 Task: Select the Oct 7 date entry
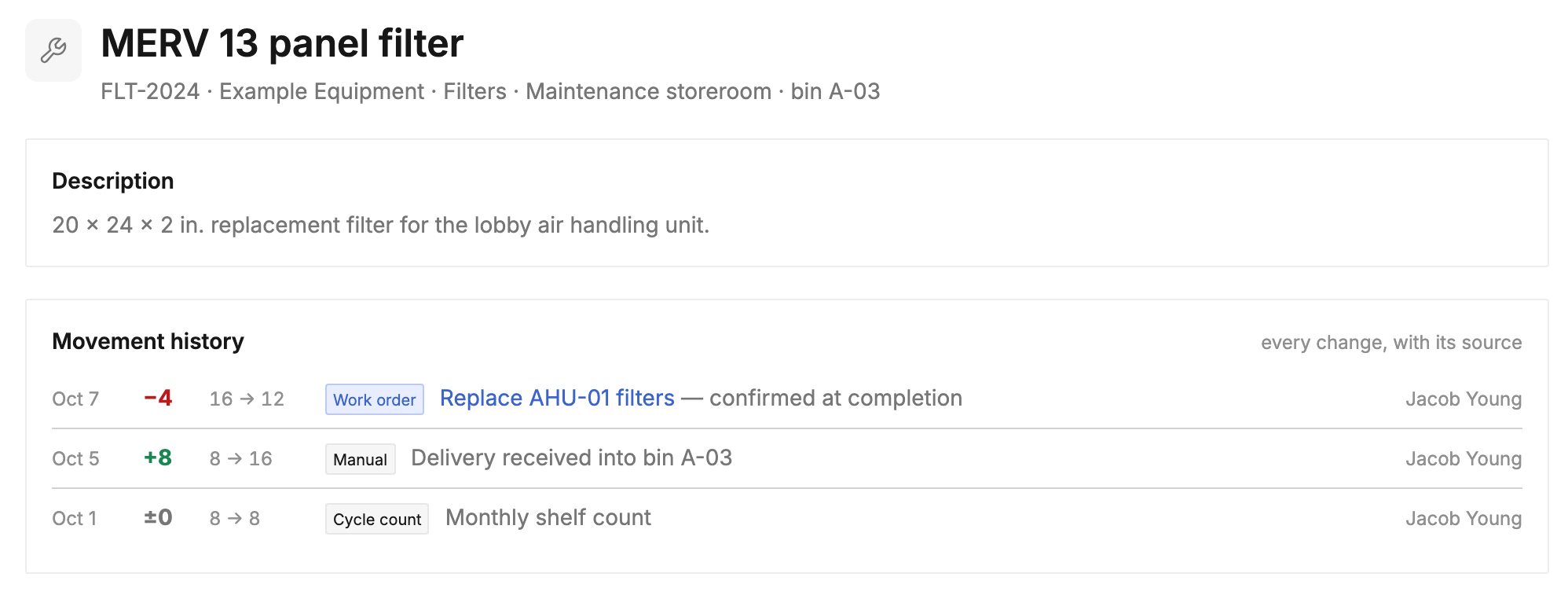pyautogui.click(x=75, y=399)
